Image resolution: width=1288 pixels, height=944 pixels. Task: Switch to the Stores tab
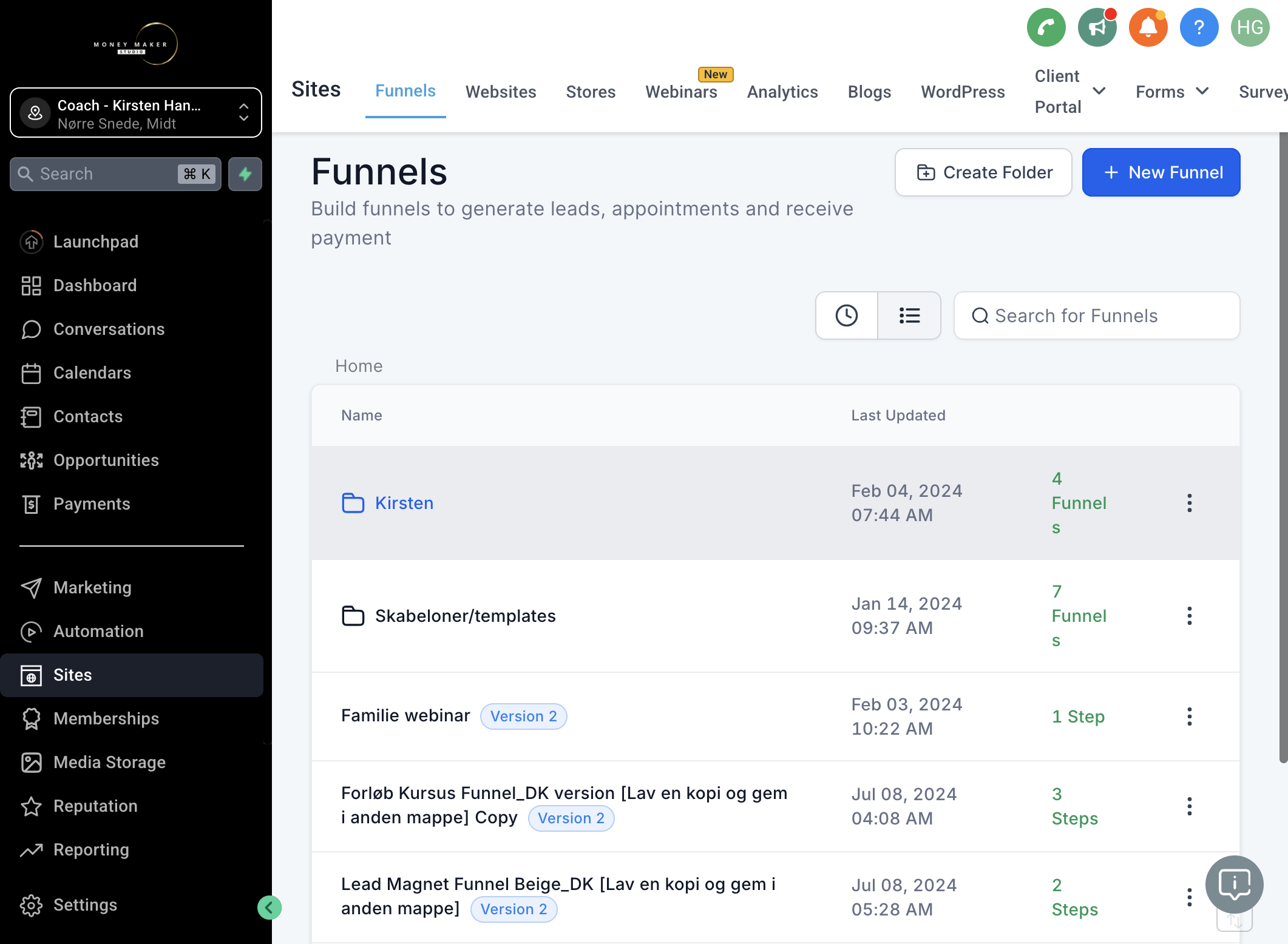(591, 92)
